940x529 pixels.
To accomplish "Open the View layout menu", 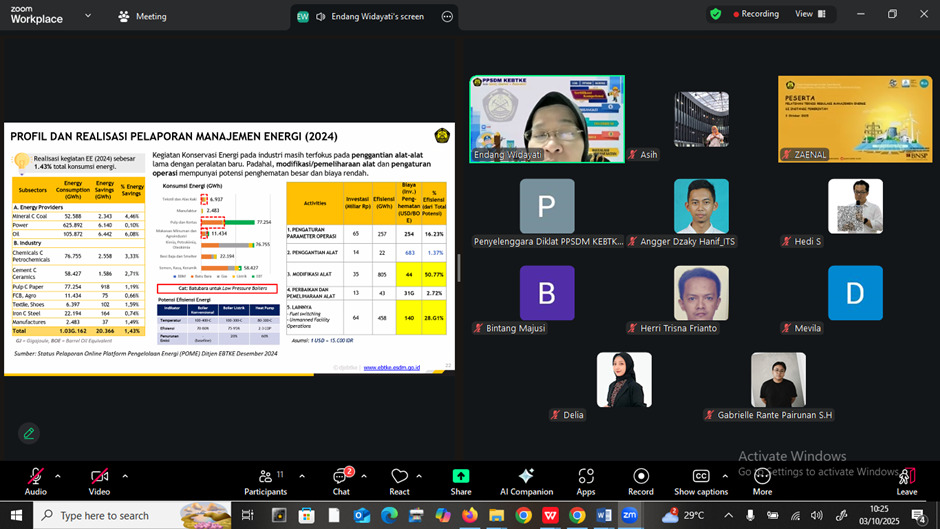I will (810, 14).
